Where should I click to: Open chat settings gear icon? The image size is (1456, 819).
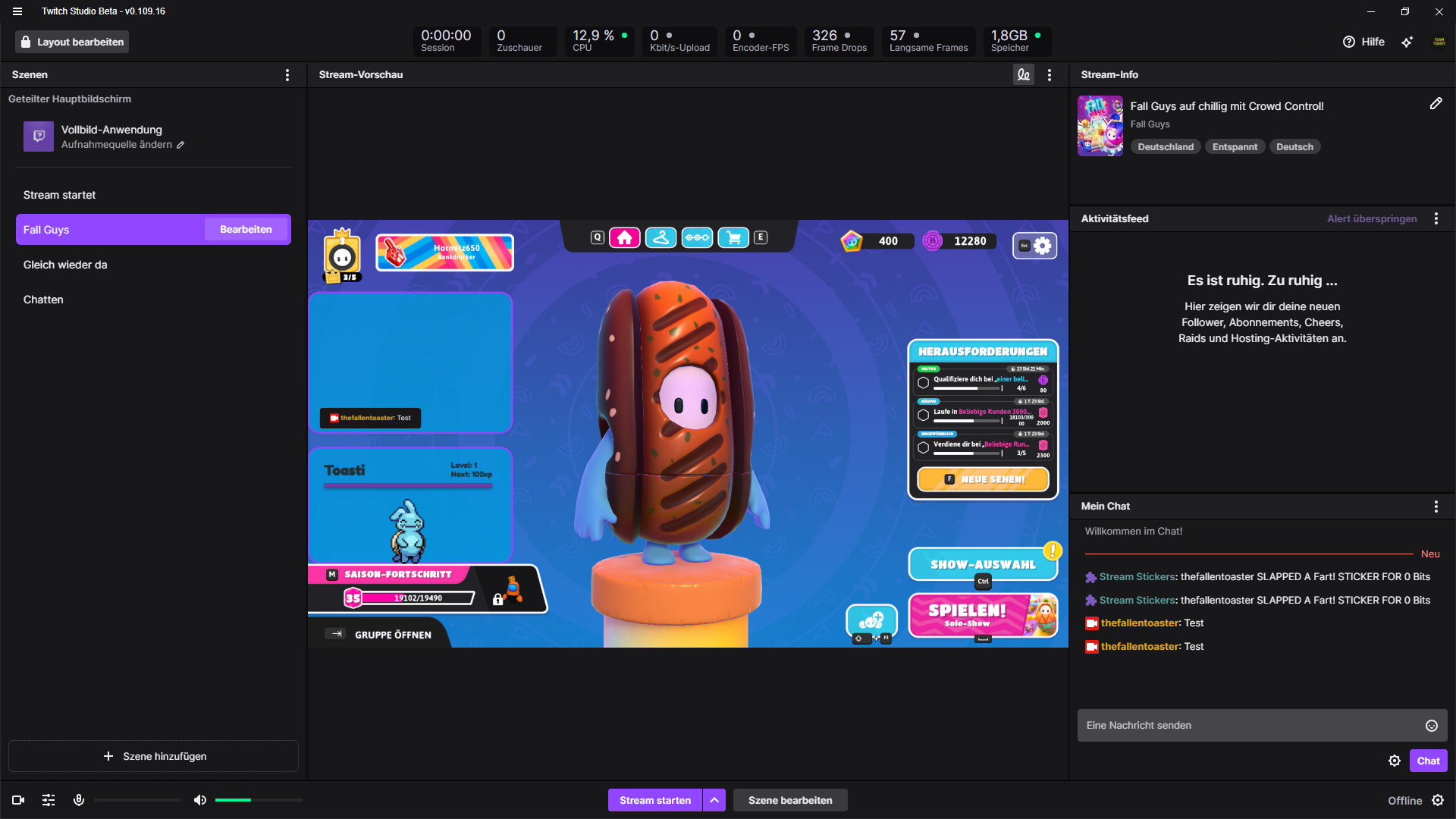pyautogui.click(x=1394, y=761)
